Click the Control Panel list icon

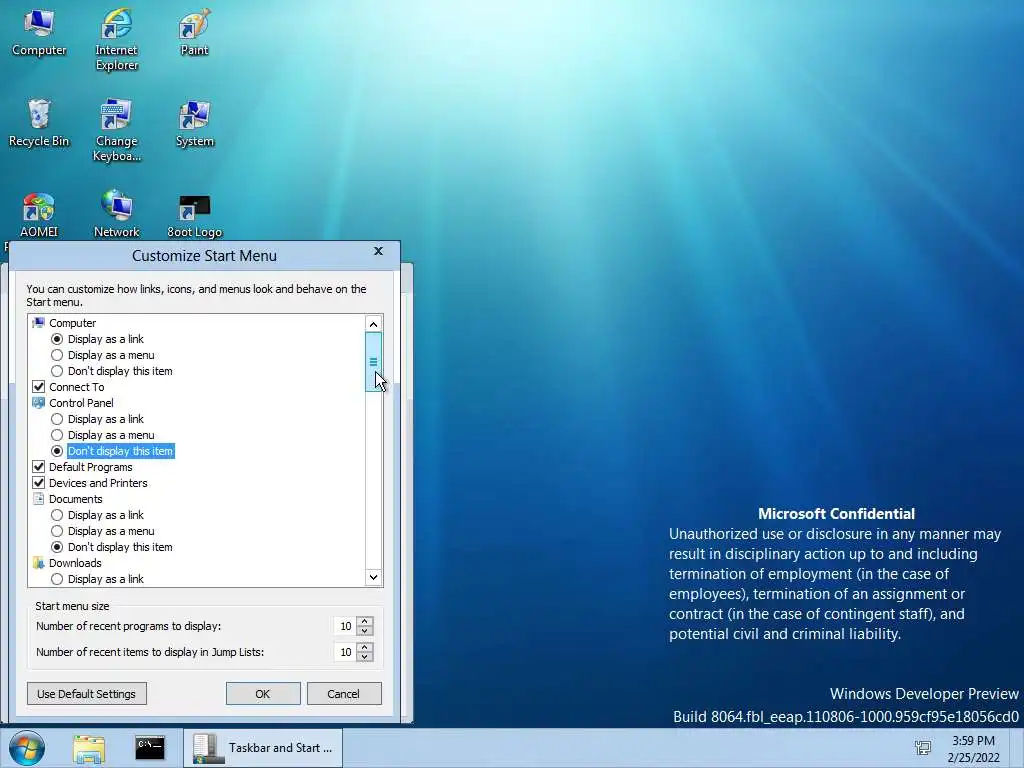[39, 403]
